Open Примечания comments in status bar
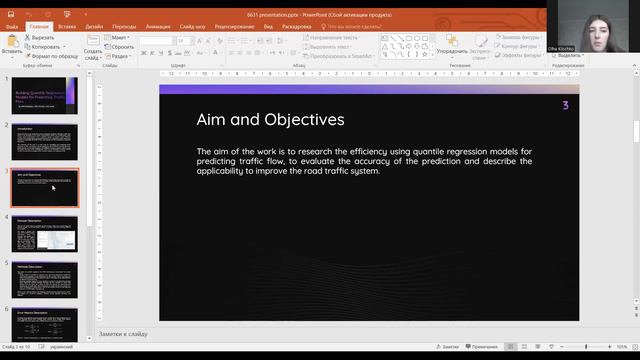This screenshot has height=360, width=640. pos(482,347)
